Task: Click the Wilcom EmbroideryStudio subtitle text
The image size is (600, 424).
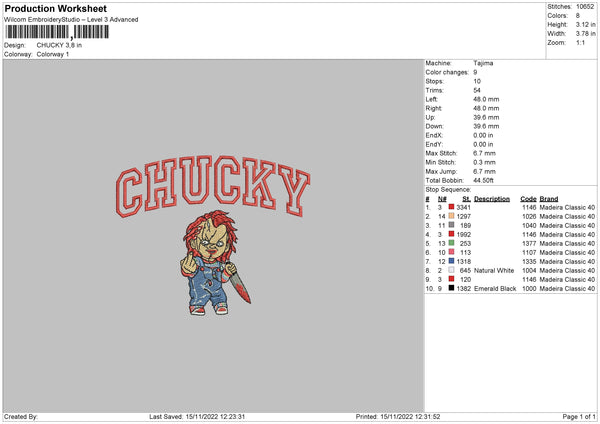Action: point(71,20)
